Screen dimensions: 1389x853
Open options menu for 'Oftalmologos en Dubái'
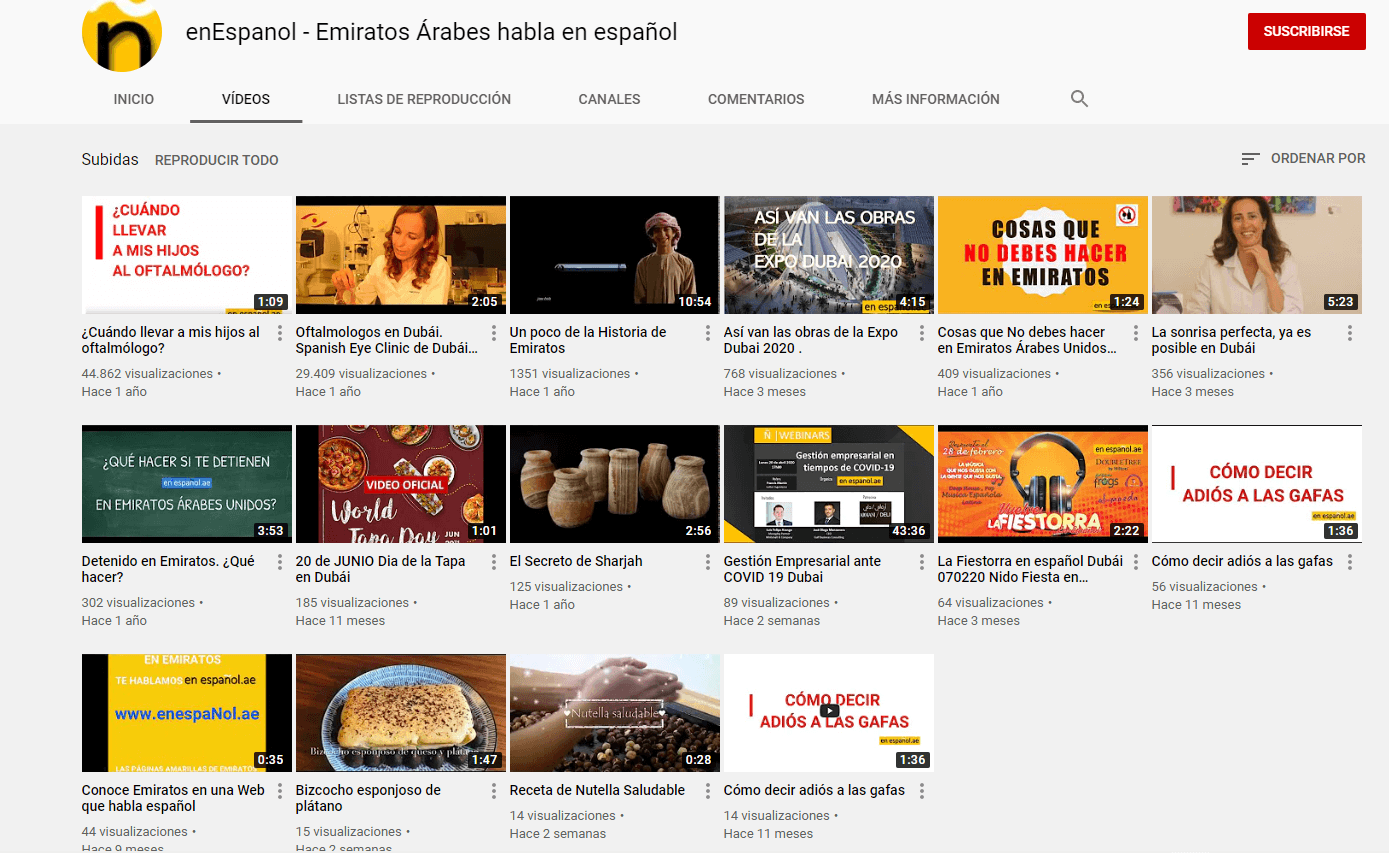click(x=494, y=333)
